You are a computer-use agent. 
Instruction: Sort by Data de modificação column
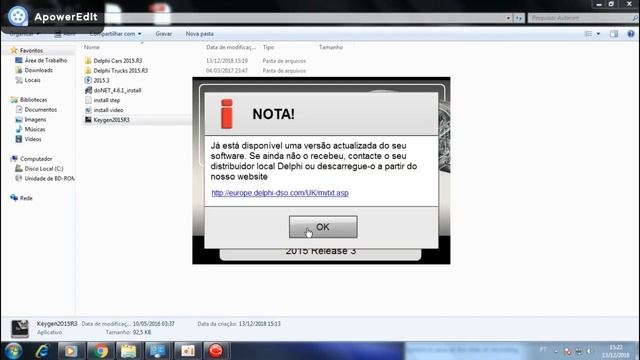[x=231, y=47]
